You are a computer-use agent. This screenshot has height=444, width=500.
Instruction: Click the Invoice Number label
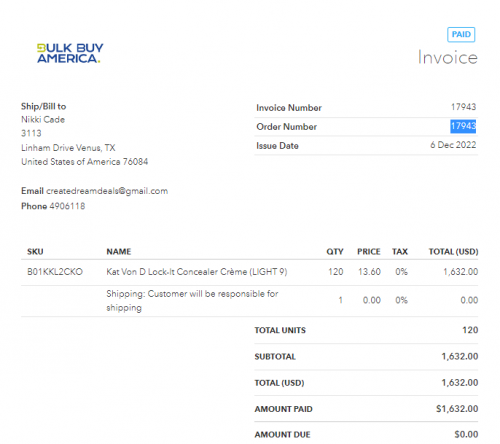click(289, 108)
